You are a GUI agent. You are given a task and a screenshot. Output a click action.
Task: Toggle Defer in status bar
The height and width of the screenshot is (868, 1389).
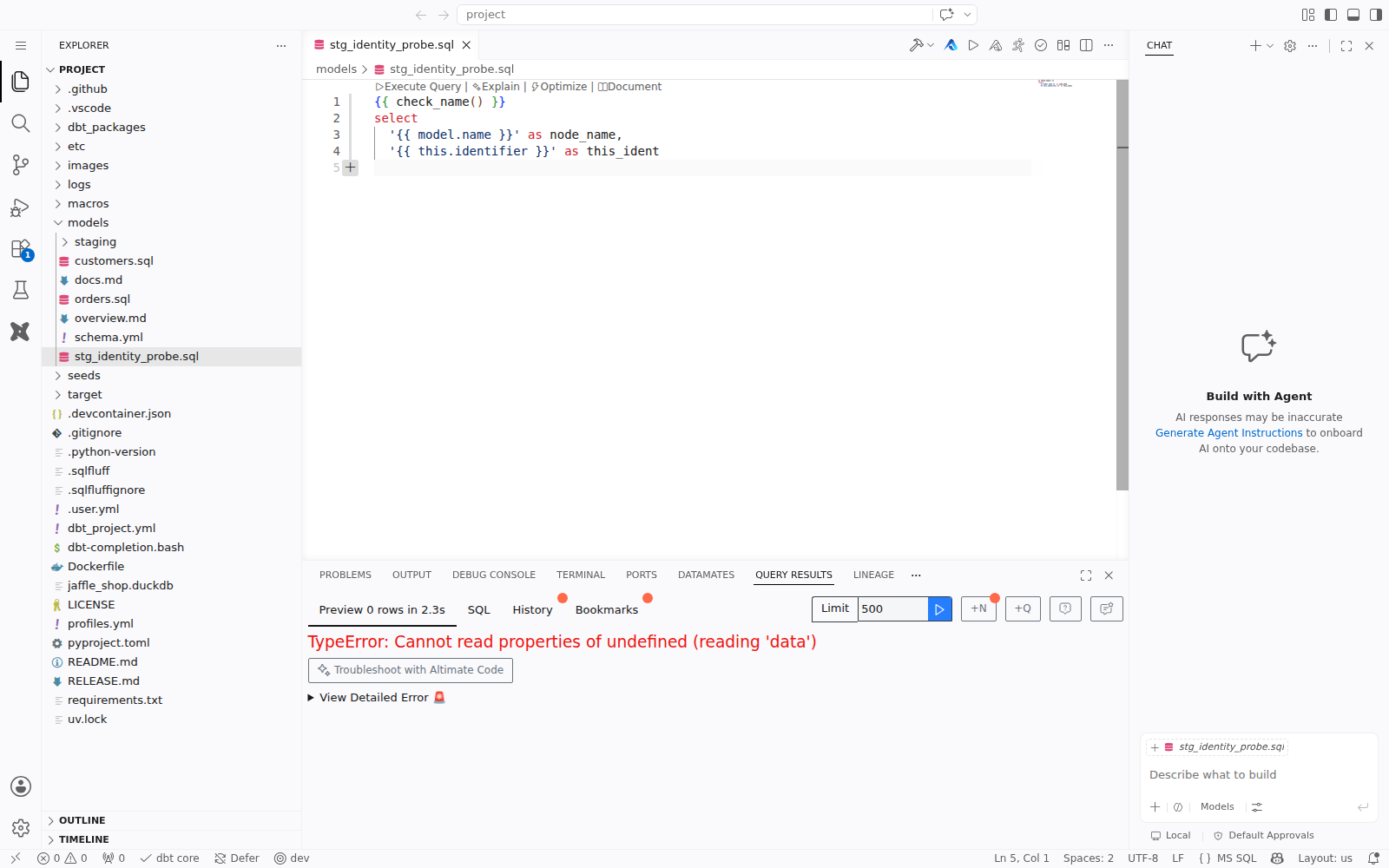click(237, 858)
